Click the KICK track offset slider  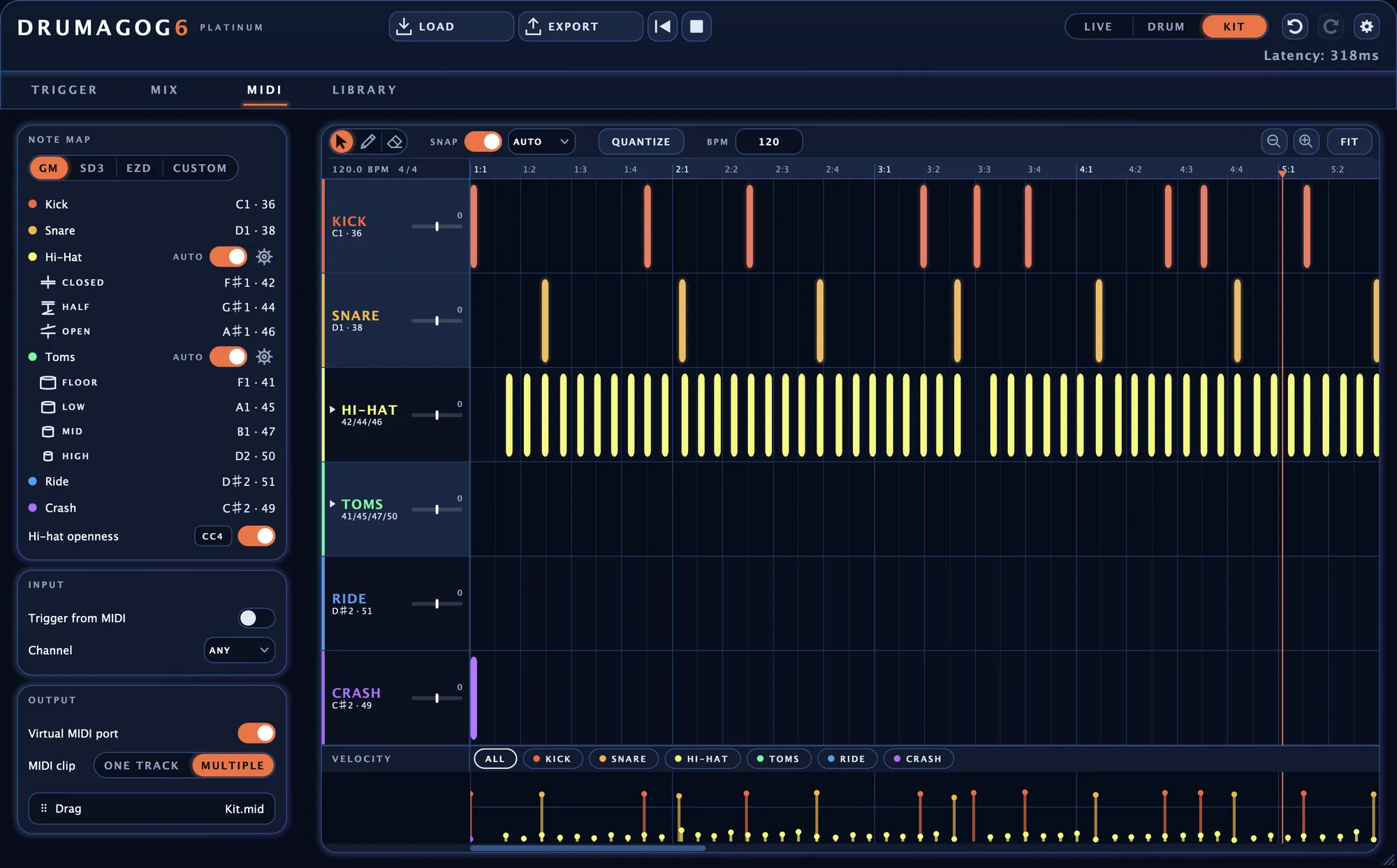point(437,226)
